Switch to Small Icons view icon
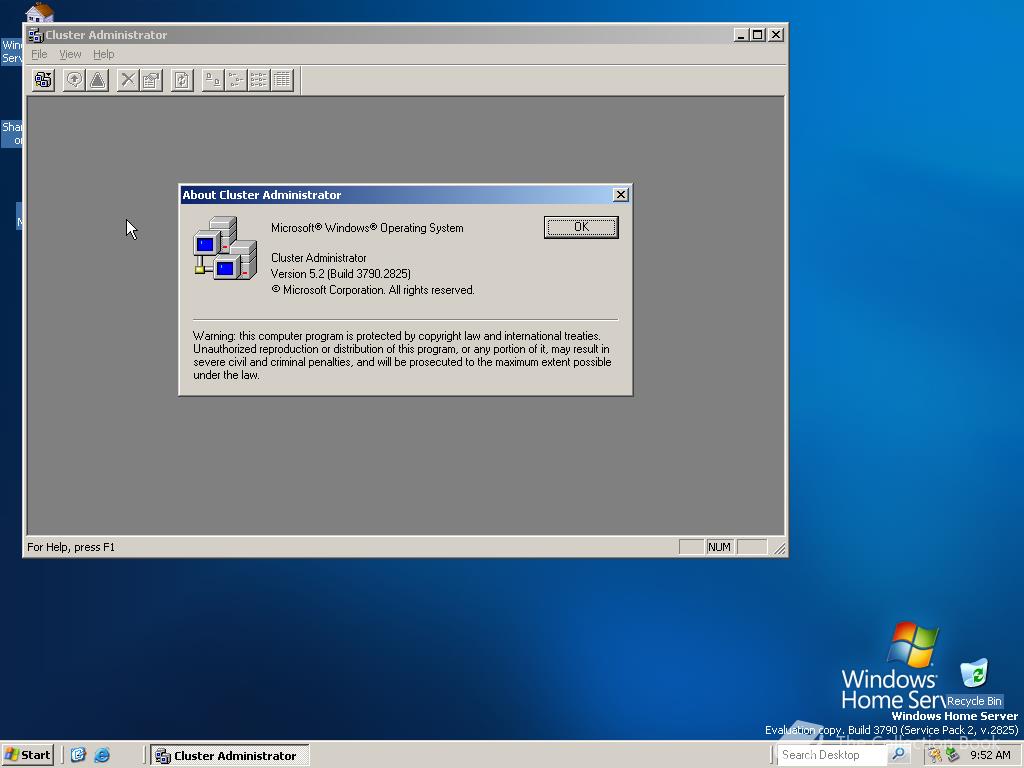The height and width of the screenshot is (768, 1024). tap(236, 80)
